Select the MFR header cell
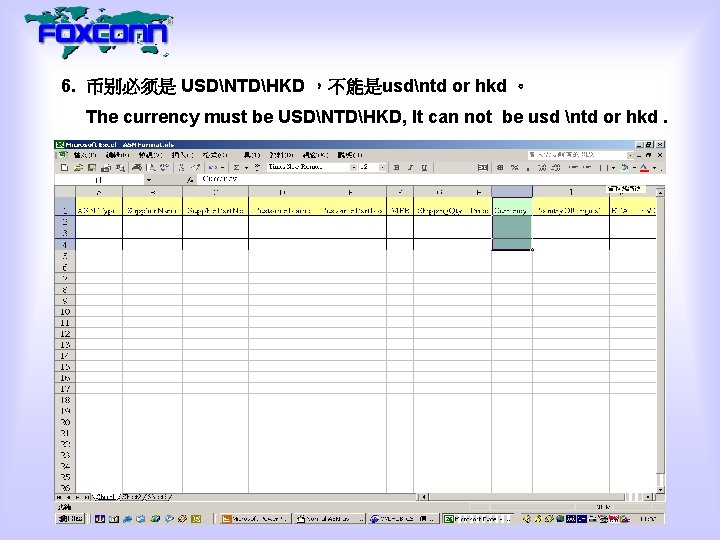 pos(399,207)
